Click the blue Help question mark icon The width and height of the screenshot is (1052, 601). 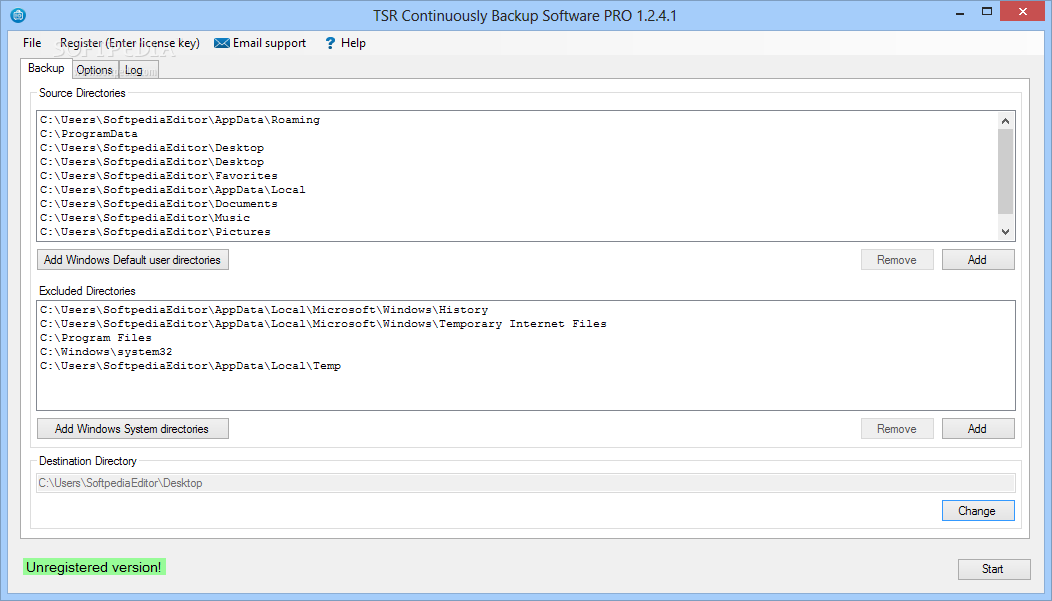tap(330, 43)
